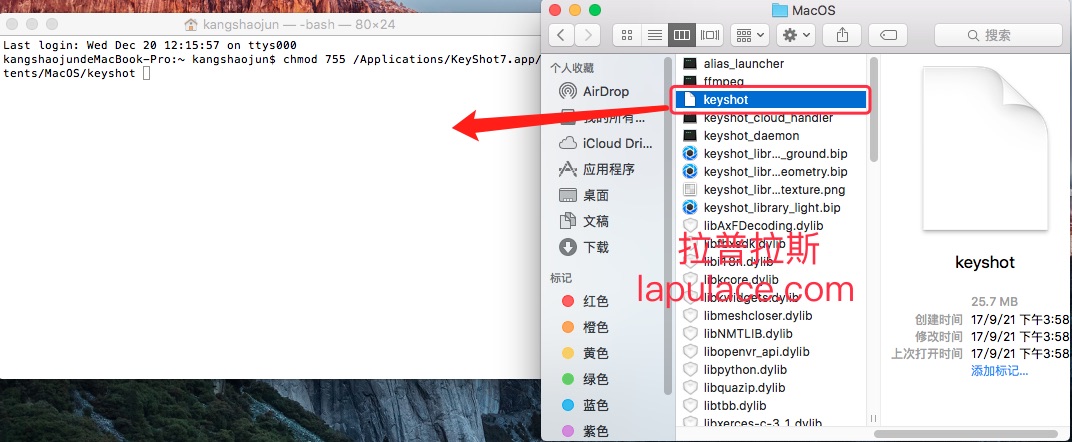Switch Finder to column view

[682, 35]
